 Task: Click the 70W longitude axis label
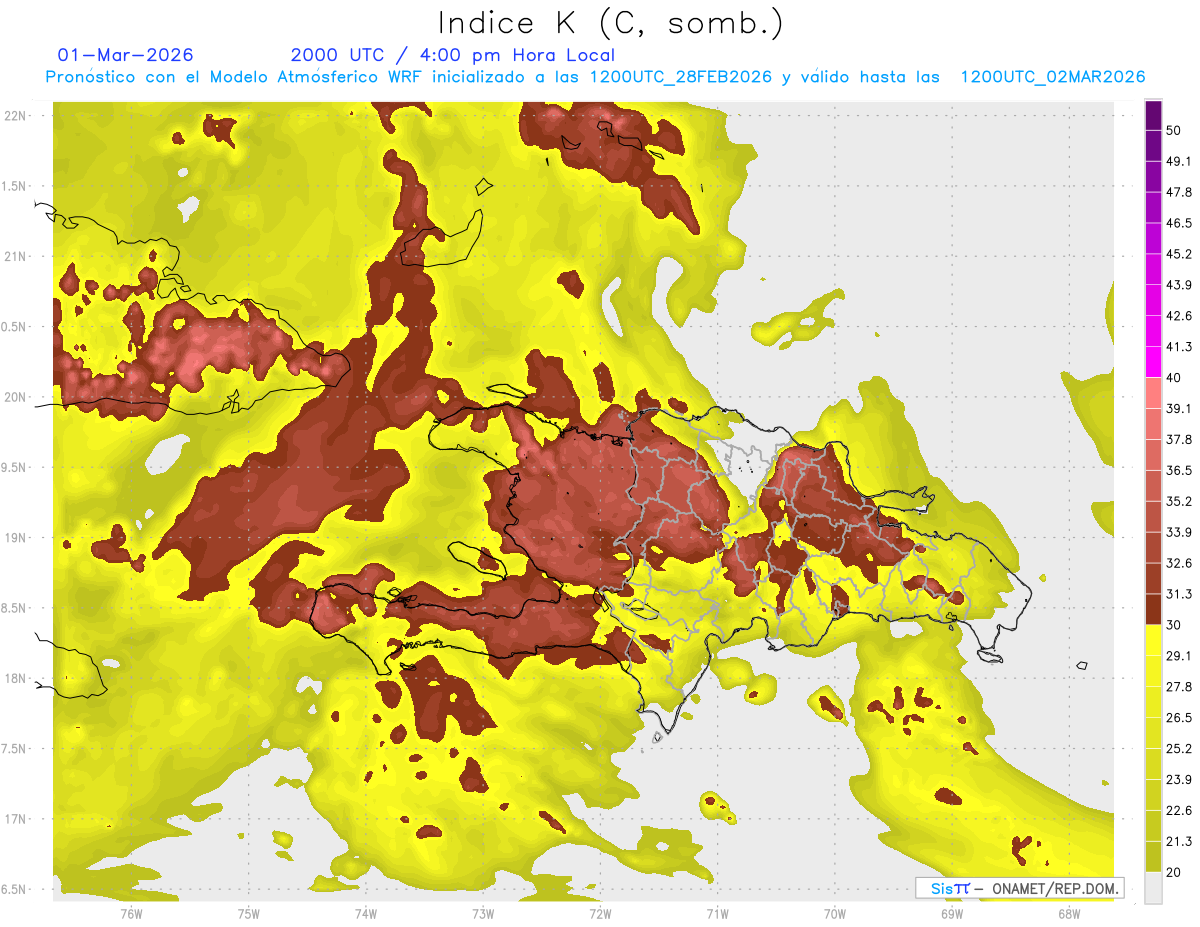pos(835,913)
